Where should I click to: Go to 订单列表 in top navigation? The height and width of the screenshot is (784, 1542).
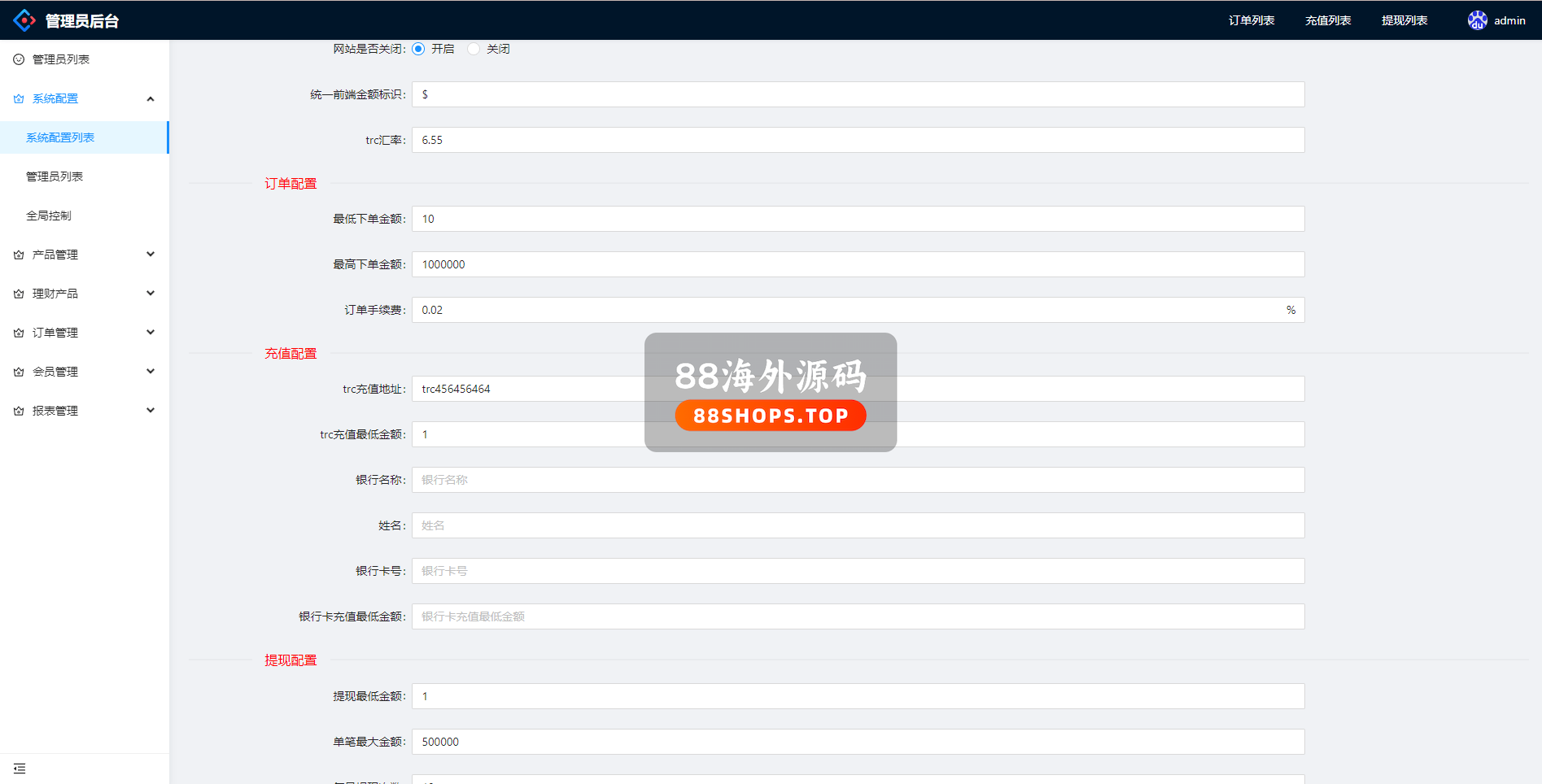tap(1252, 20)
